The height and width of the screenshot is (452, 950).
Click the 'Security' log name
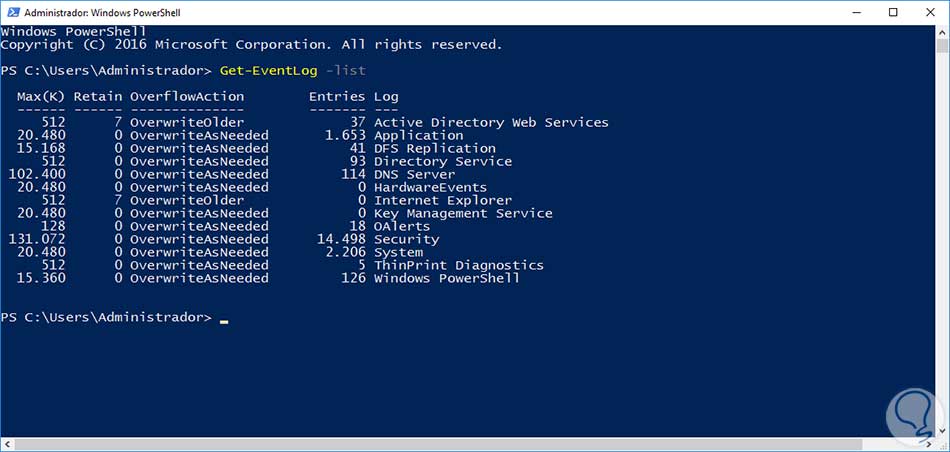tap(406, 240)
